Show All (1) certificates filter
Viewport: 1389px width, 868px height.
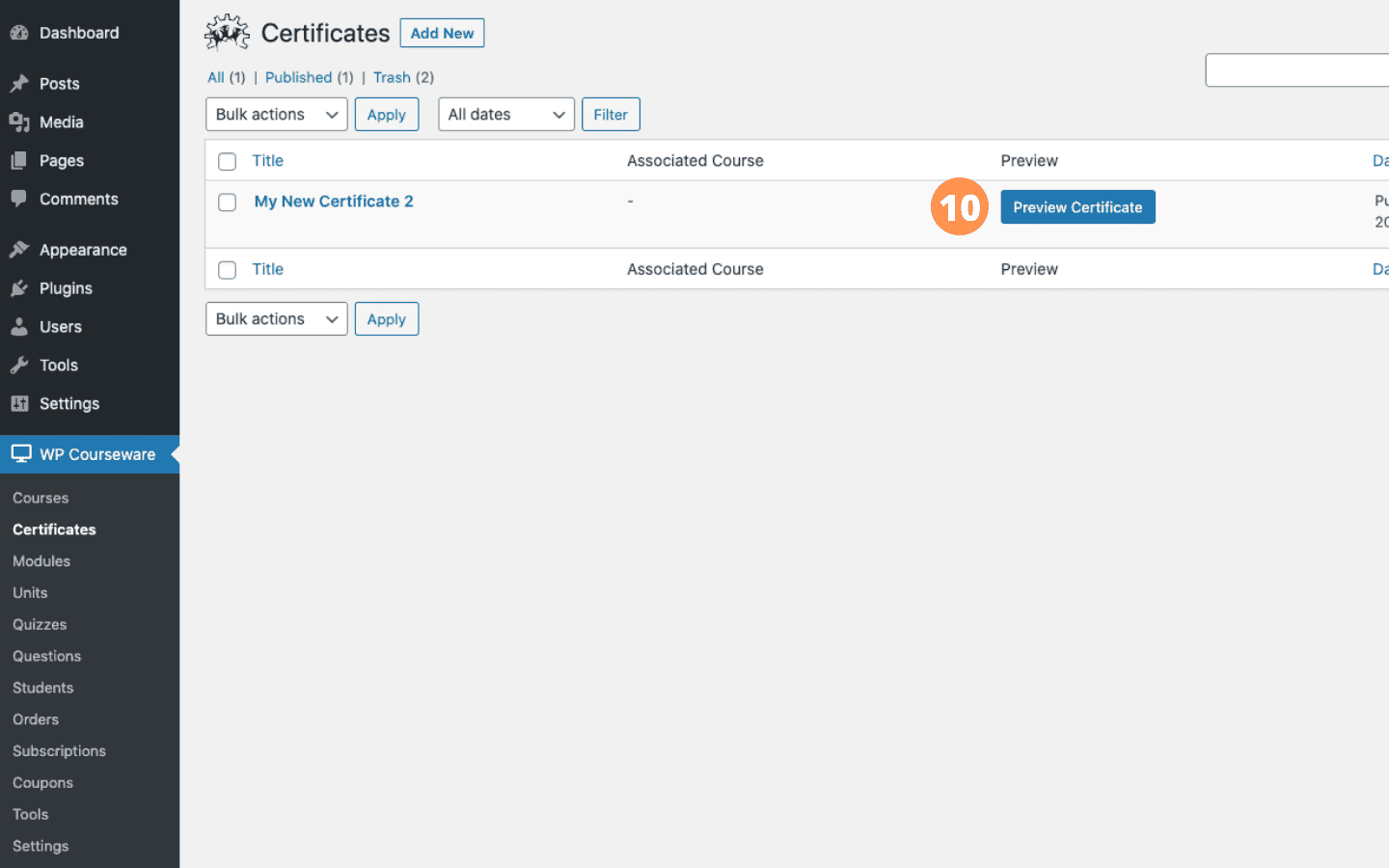[226, 77]
